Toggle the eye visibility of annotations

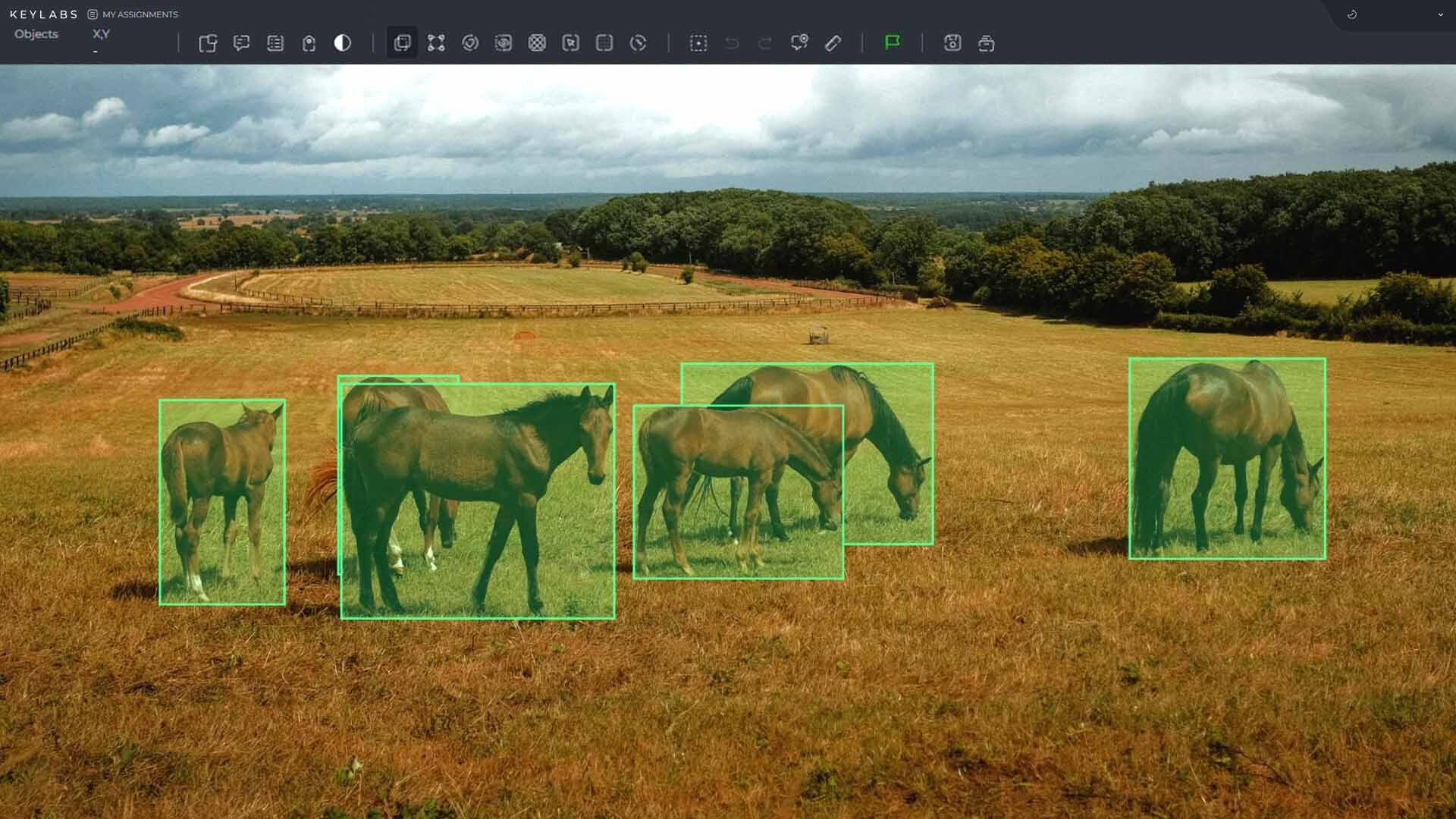pyautogui.click(x=504, y=43)
